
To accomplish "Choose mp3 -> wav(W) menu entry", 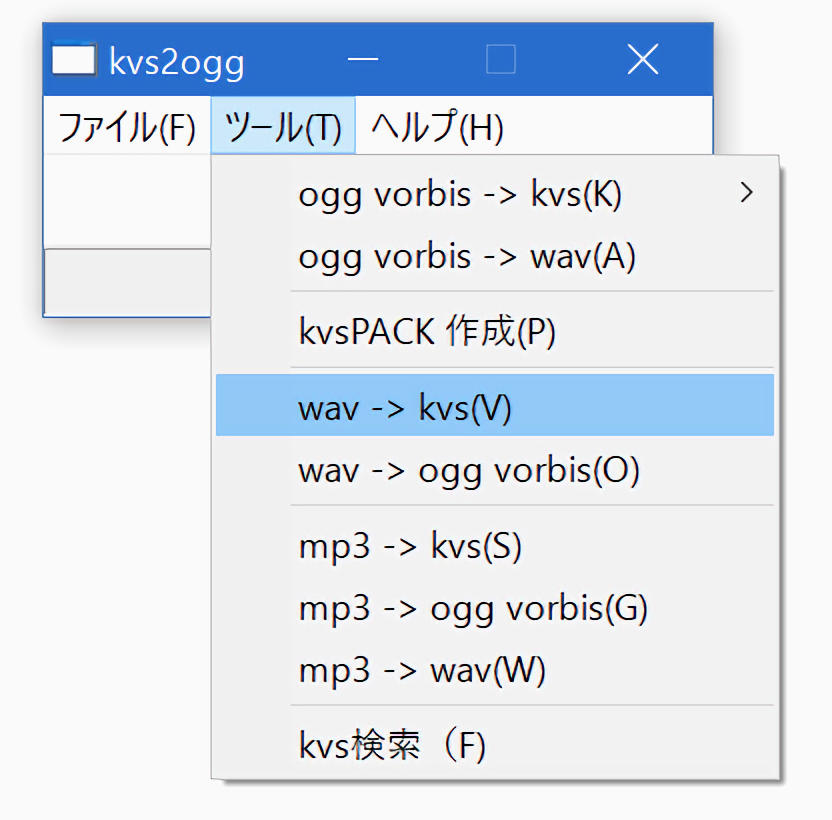I will pyautogui.click(x=422, y=670).
